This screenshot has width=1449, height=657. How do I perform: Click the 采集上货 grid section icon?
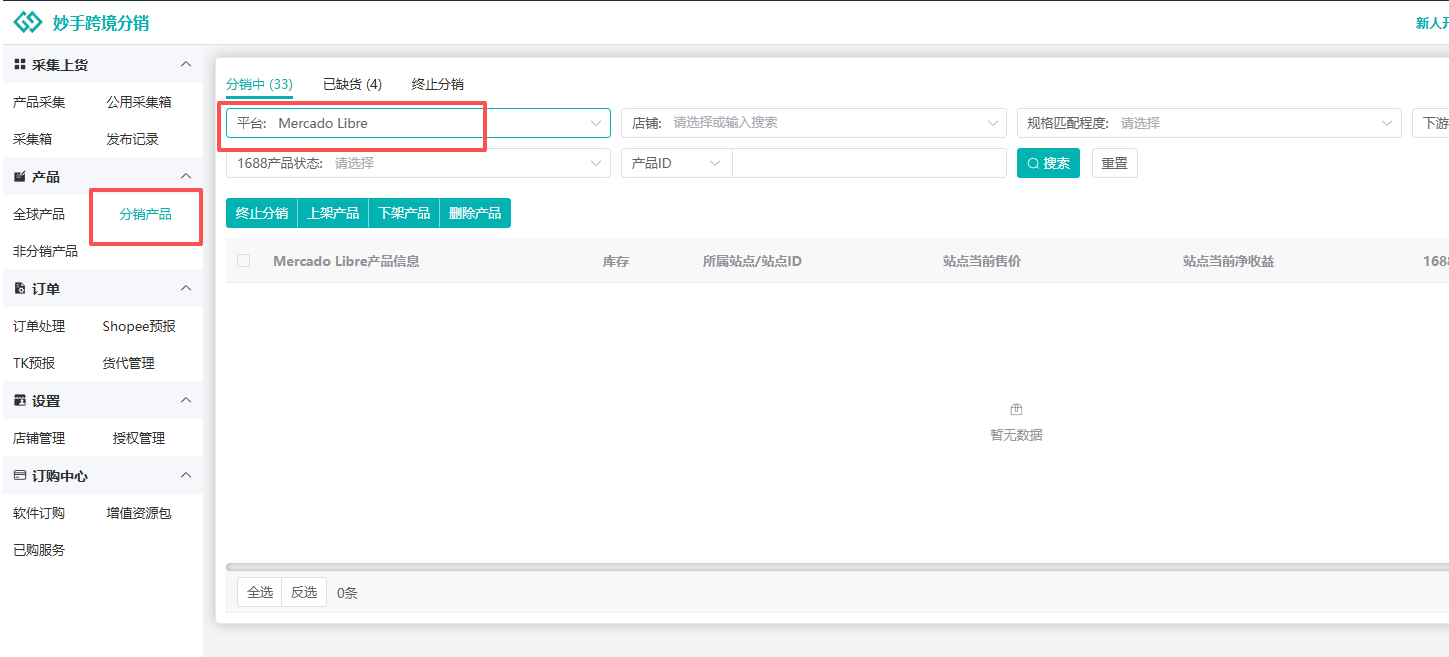click(20, 65)
